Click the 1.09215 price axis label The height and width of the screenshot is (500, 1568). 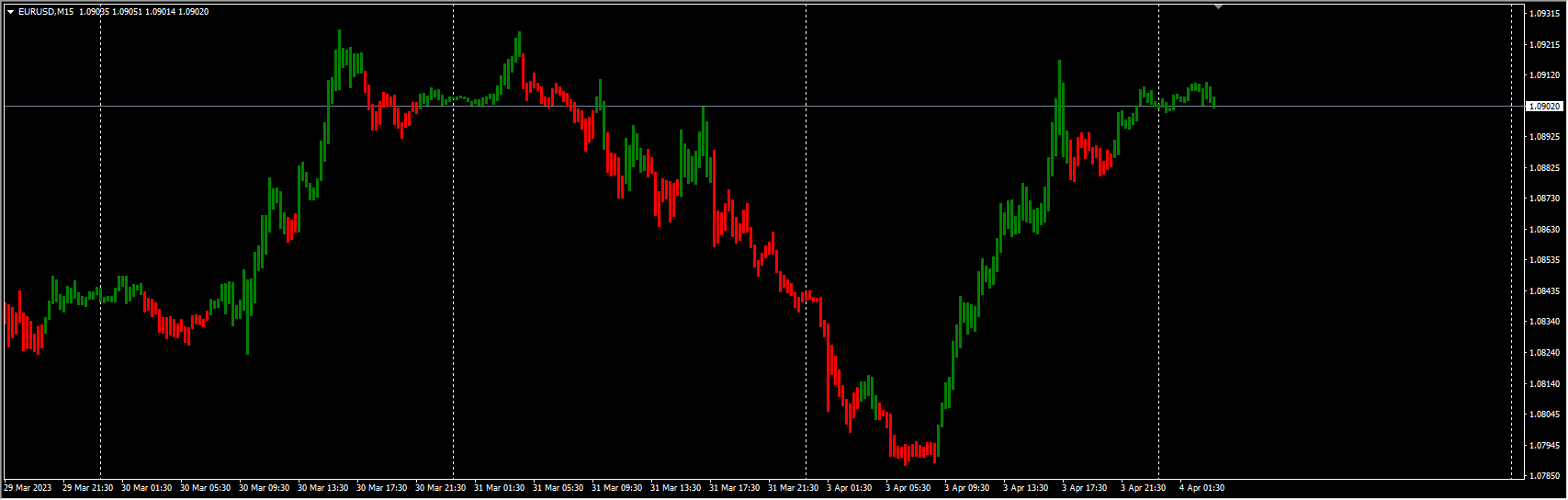1543,44
